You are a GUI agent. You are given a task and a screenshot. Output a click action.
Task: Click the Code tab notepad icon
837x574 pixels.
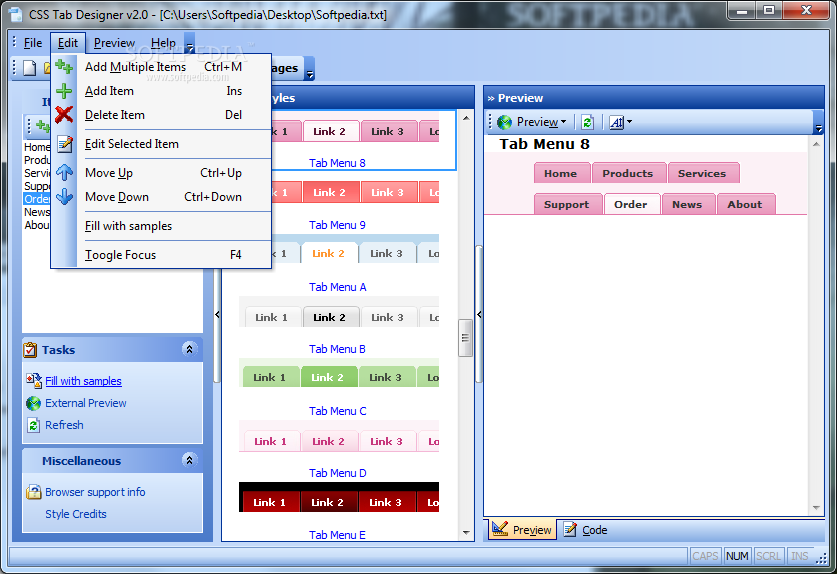click(x=570, y=529)
